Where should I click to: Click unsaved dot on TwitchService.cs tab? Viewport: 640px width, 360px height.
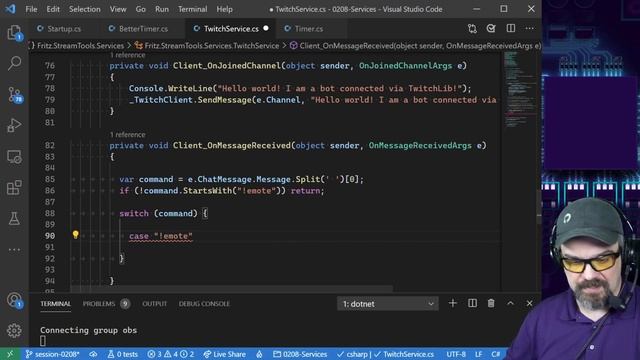266,28
